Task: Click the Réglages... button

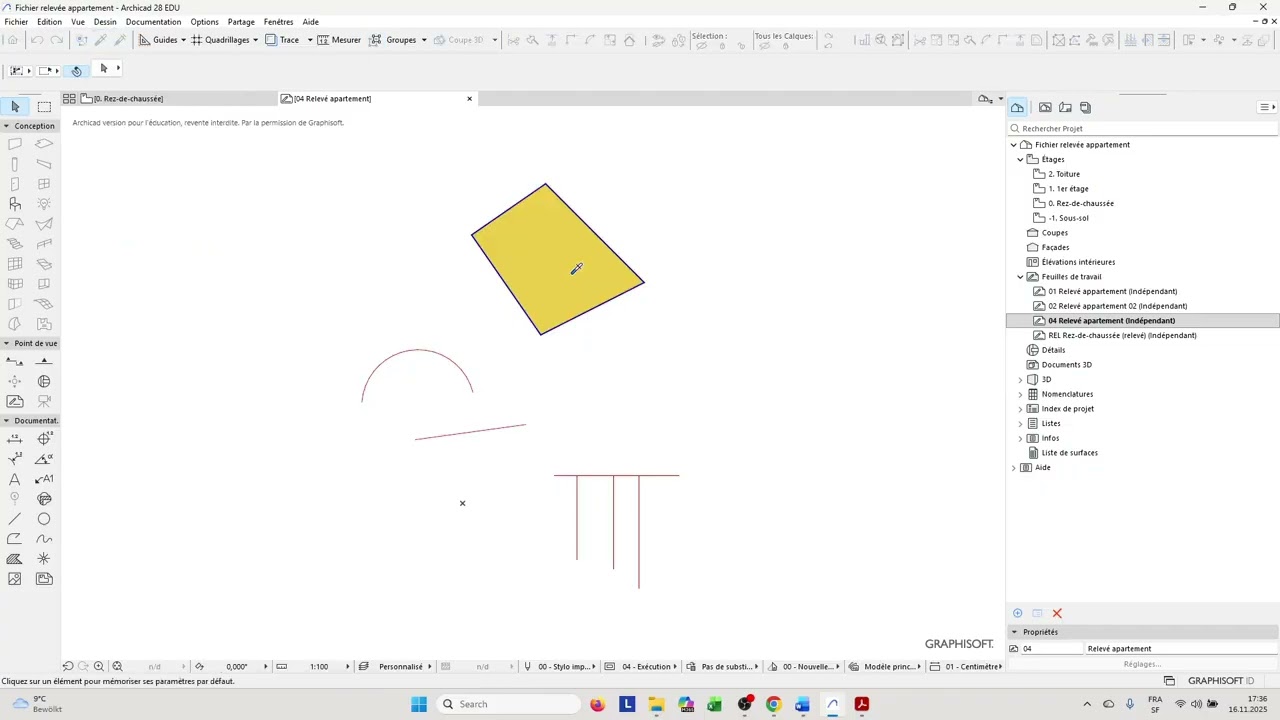Action: (x=1142, y=664)
